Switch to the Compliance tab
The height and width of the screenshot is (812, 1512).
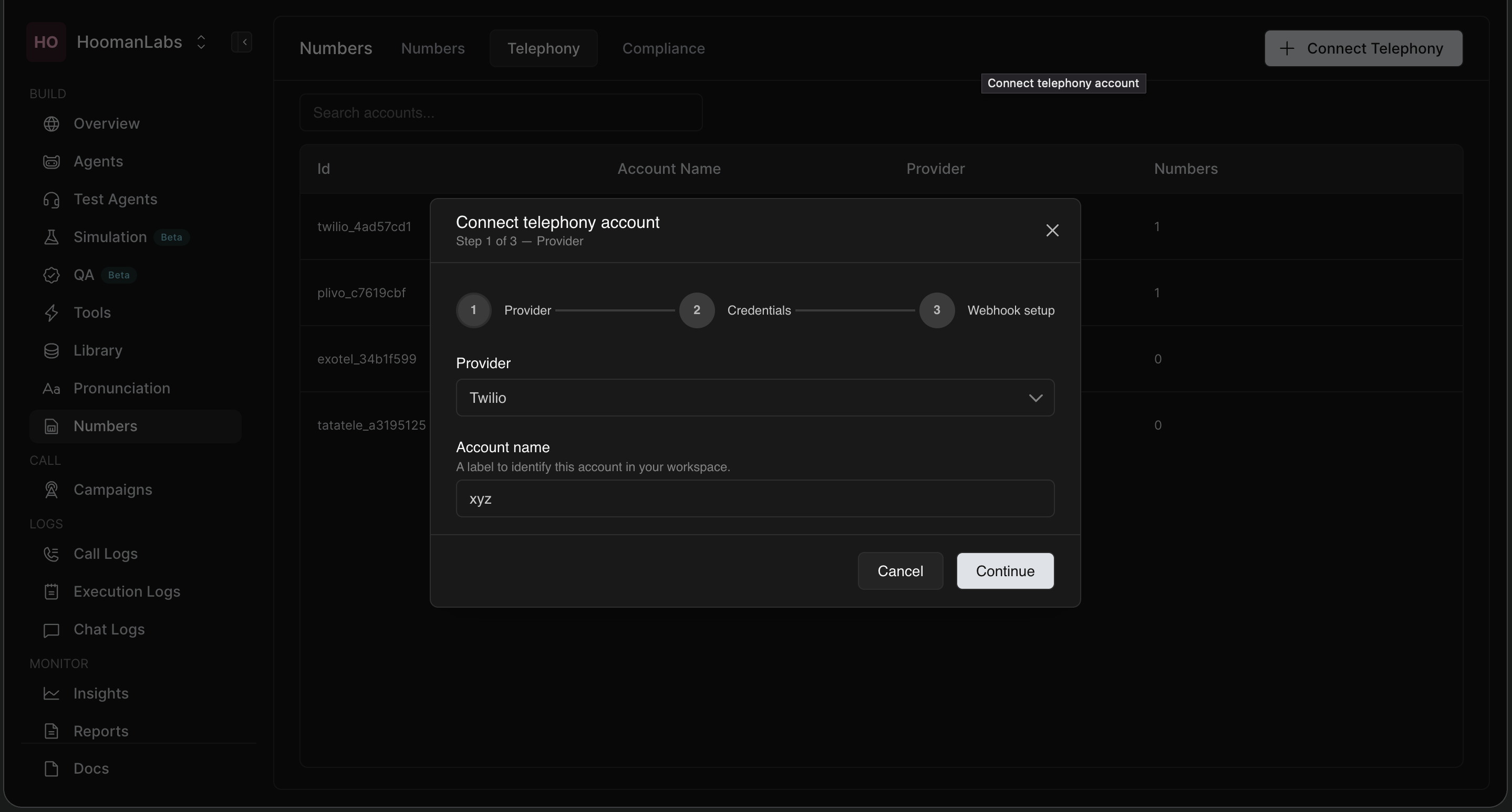[663, 48]
